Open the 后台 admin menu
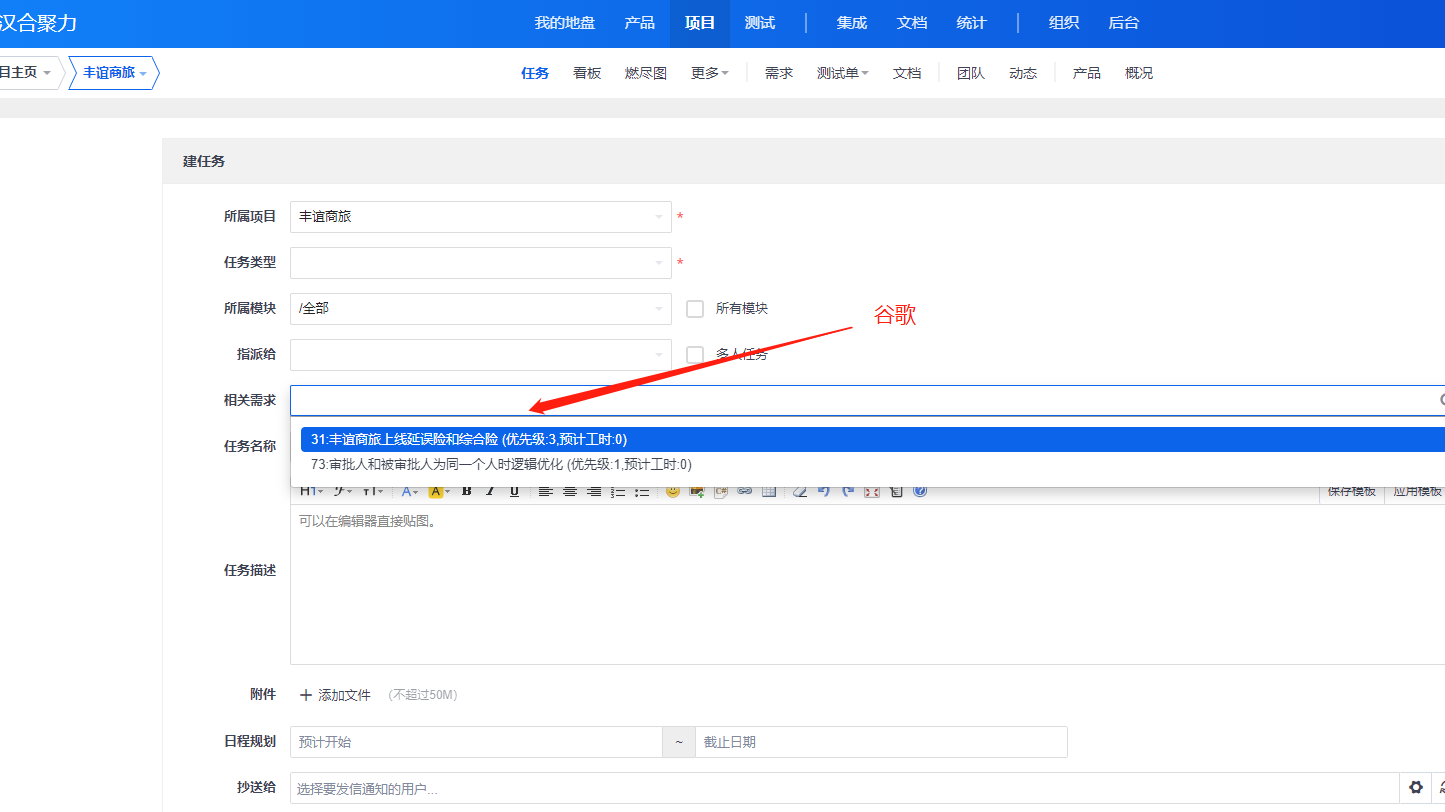This screenshot has height=812, width=1445. tap(1124, 23)
